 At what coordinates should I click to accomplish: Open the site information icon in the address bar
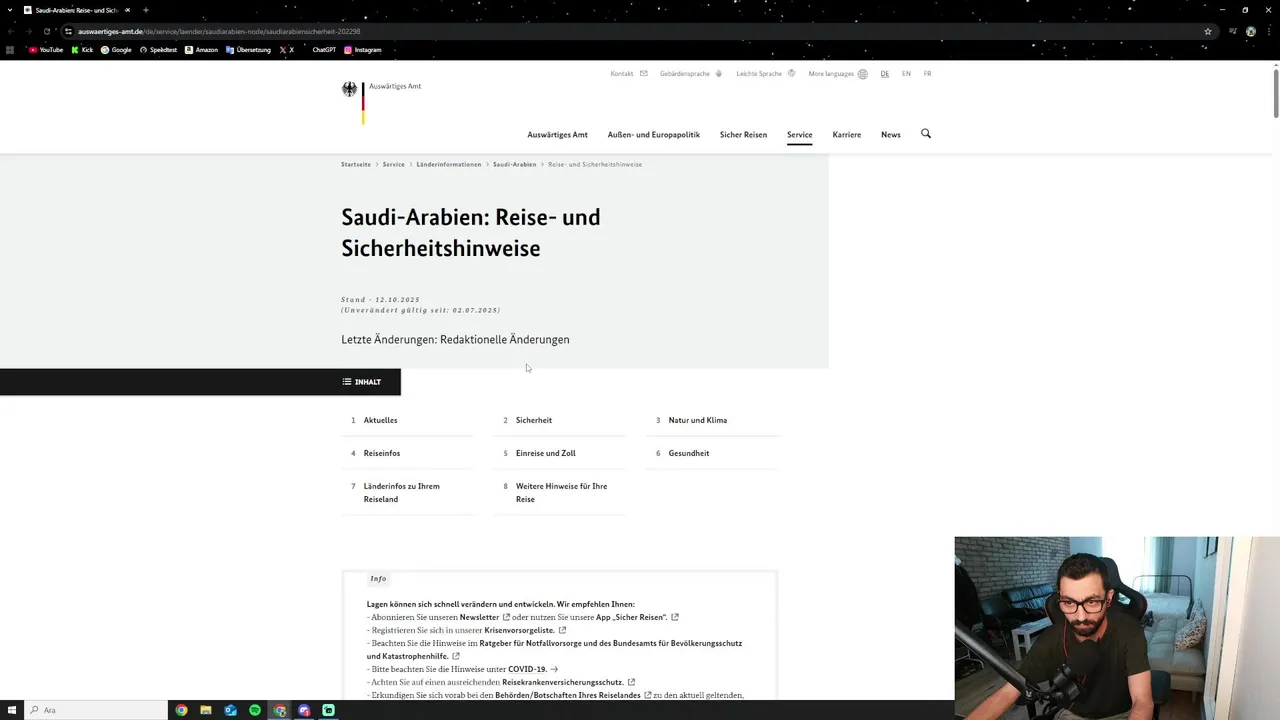pyautogui.click(x=68, y=31)
